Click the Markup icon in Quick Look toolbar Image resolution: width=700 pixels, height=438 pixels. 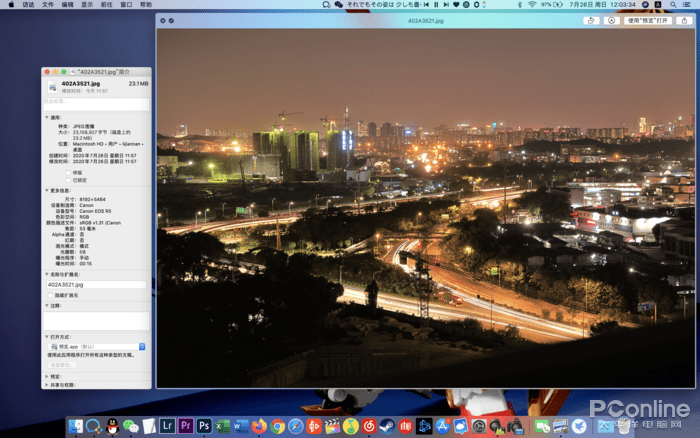click(x=611, y=20)
